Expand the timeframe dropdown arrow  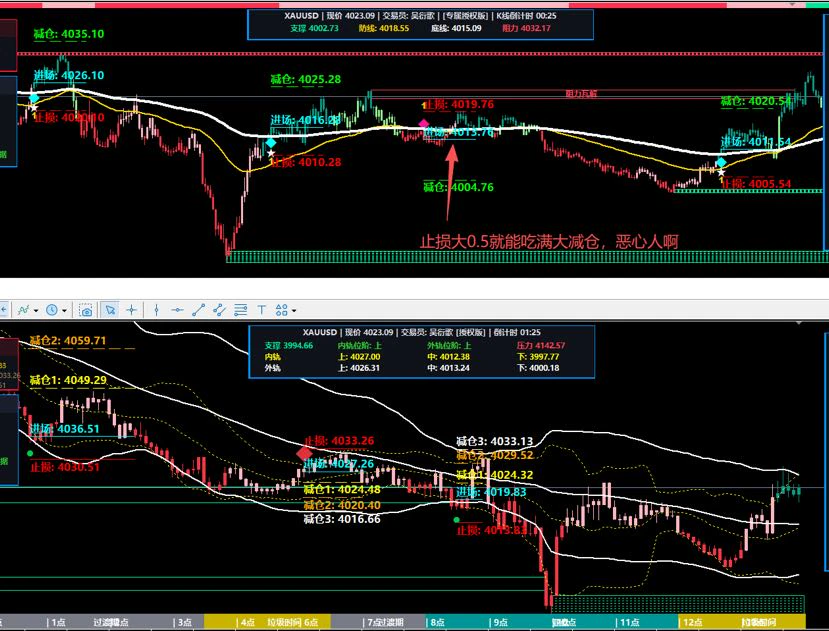(x=65, y=310)
